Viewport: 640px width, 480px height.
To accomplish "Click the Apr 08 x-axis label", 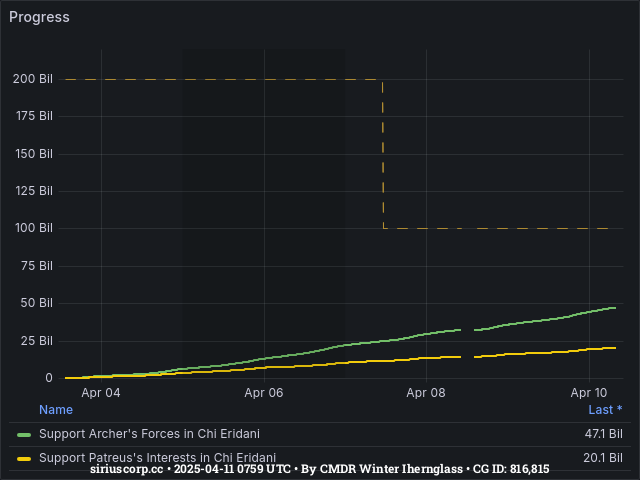I will 426,393.
